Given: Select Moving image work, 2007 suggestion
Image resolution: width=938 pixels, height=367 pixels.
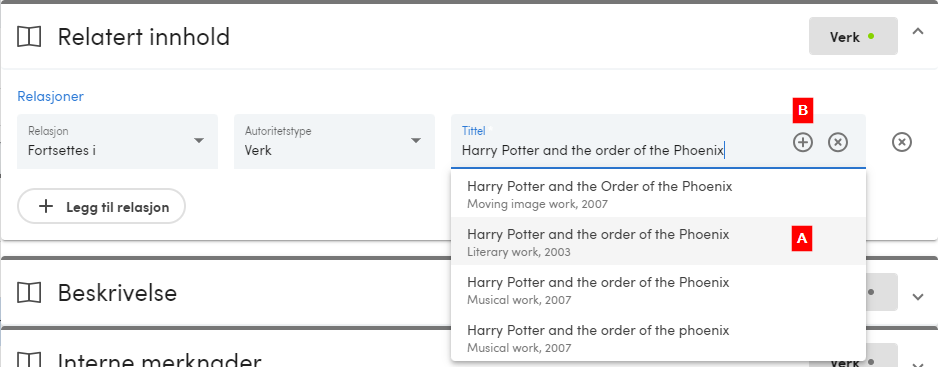Looking at the screenshot, I should coord(658,193).
